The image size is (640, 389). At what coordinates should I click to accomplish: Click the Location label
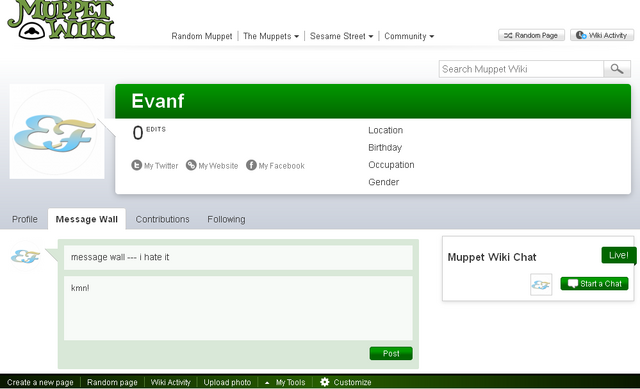(x=385, y=130)
